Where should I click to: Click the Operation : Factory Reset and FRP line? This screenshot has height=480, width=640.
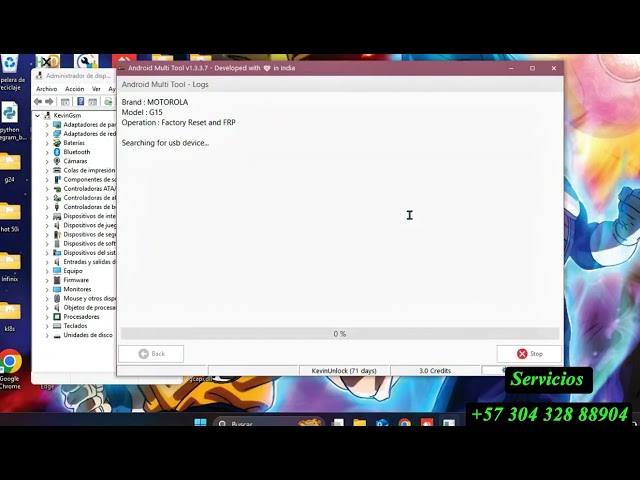coord(178,122)
